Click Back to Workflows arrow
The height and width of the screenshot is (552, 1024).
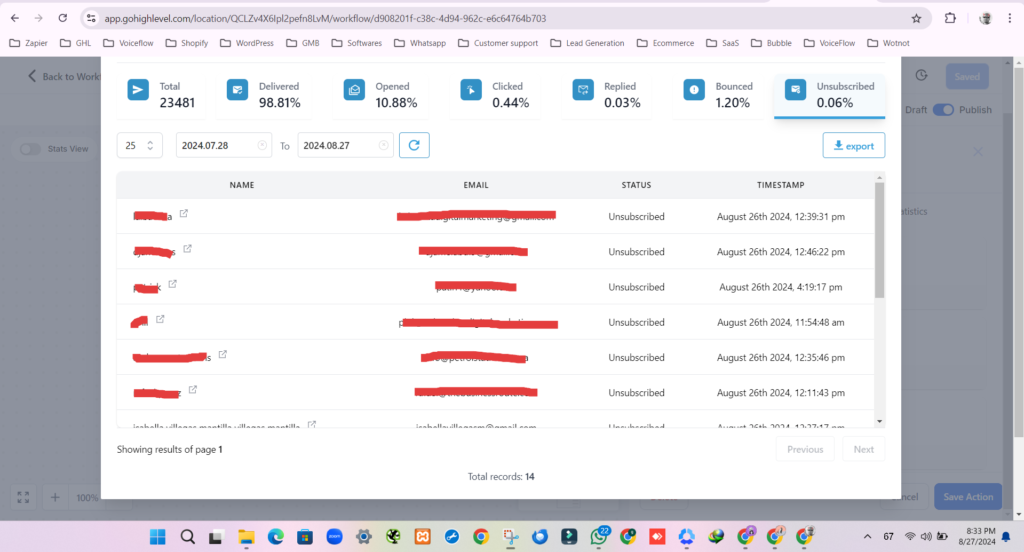[31, 76]
